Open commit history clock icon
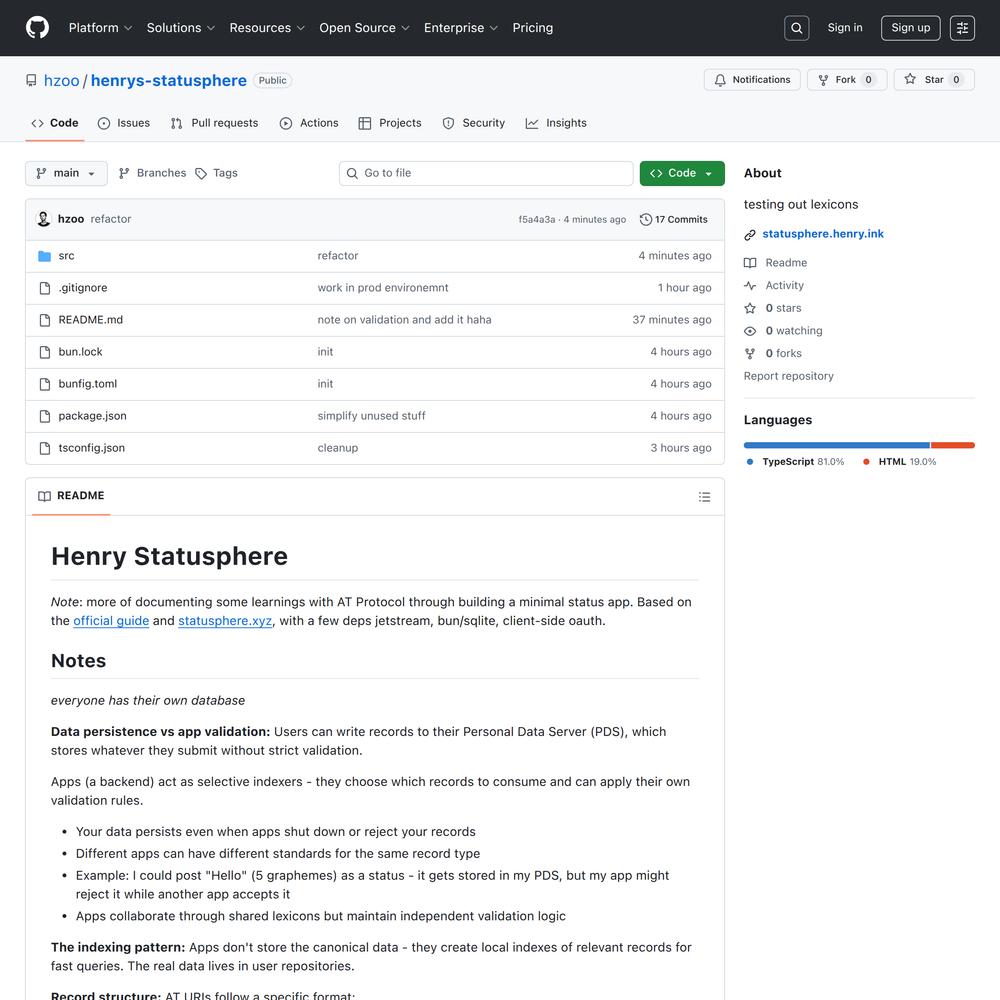Viewport: 1000px width, 1000px height. (x=645, y=219)
